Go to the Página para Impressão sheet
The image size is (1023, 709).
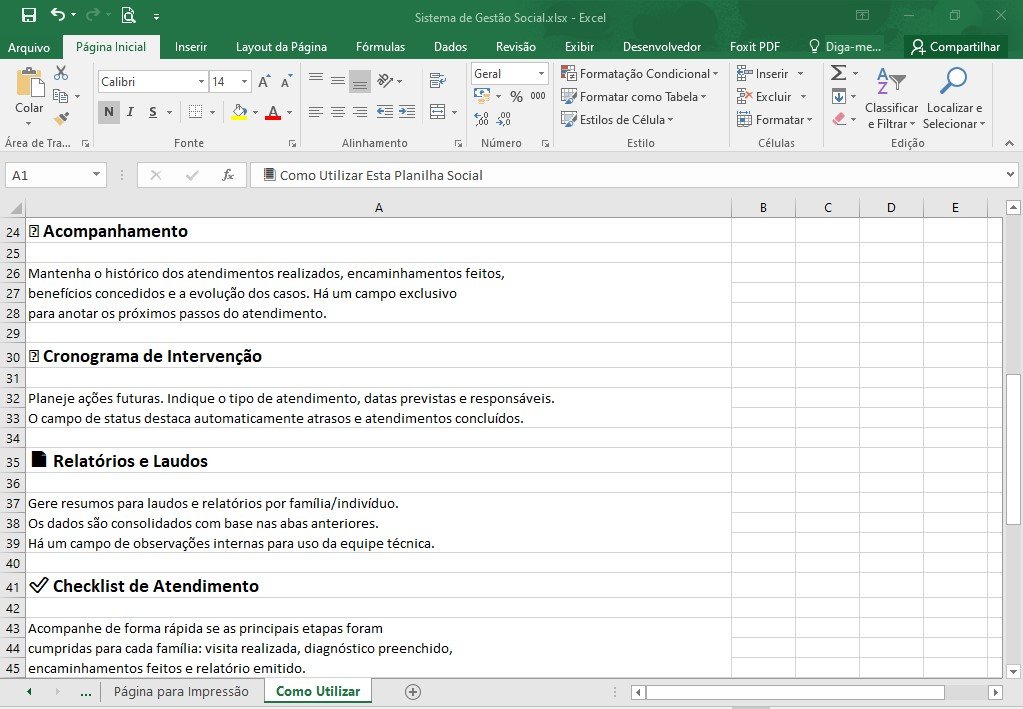click(x=181, y=691)
